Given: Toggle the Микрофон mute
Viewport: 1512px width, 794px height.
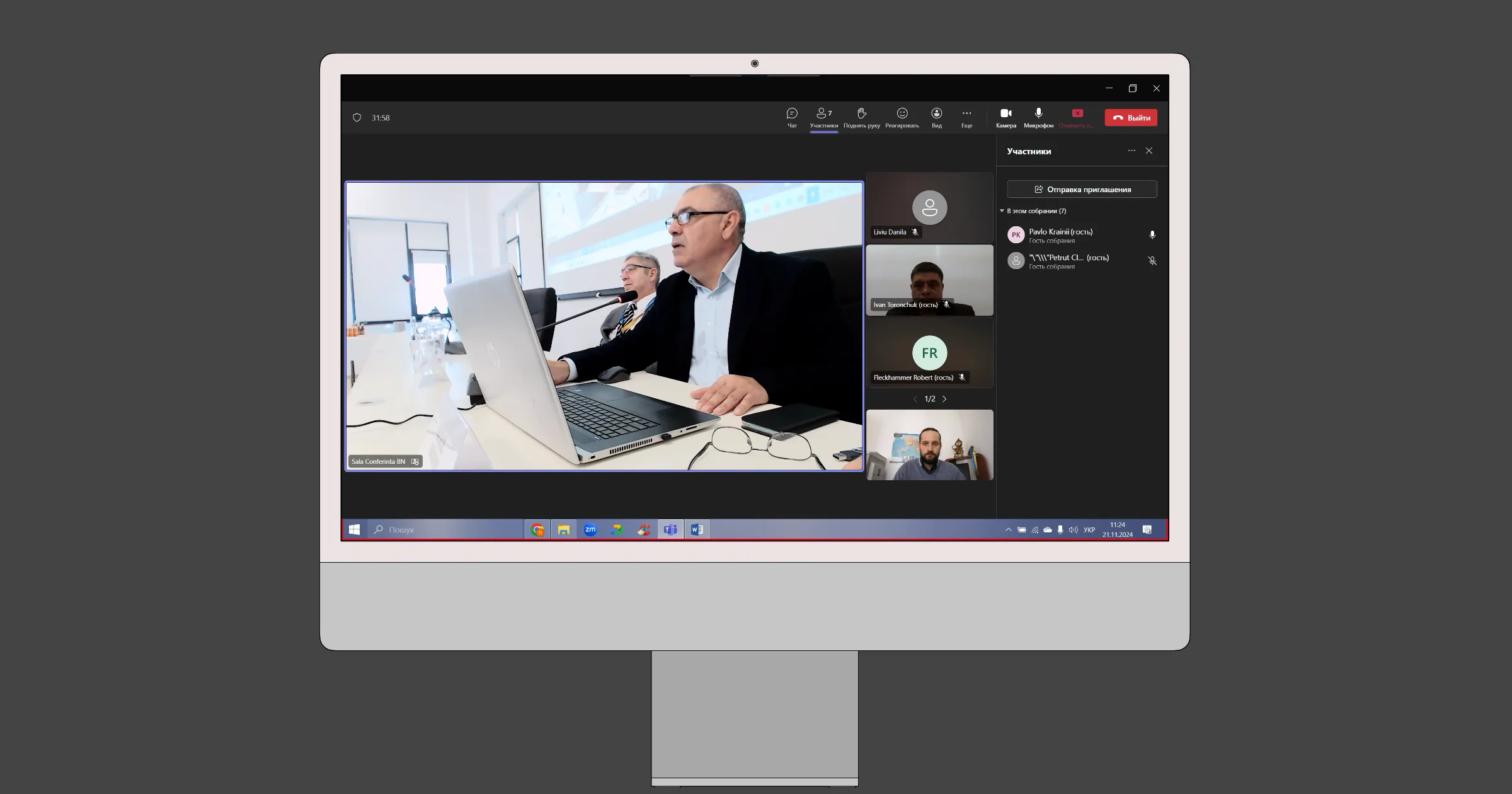Looking at the screenshot, I should click(1038, 118).
